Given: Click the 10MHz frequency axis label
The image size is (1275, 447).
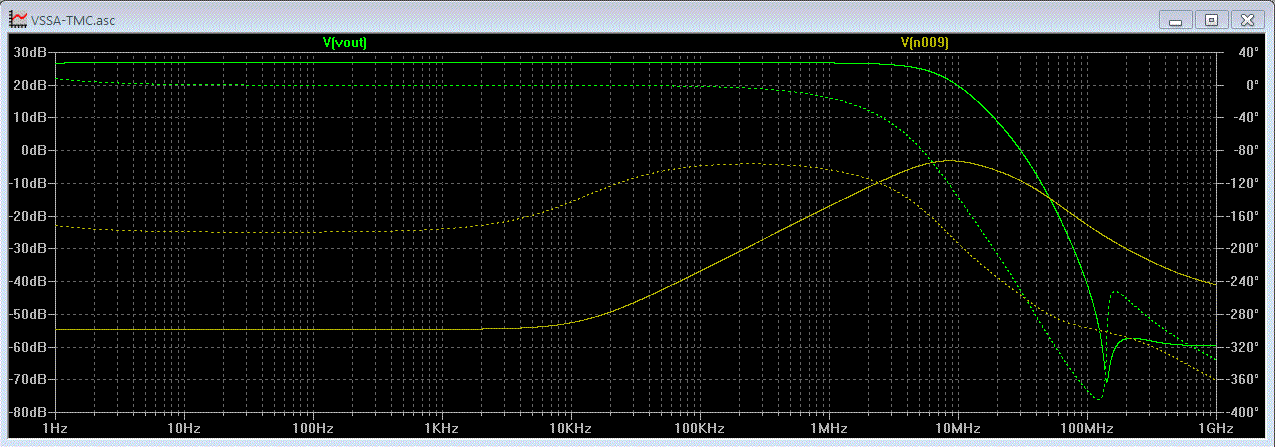Looking at the screenshot, I should point(958,428).
